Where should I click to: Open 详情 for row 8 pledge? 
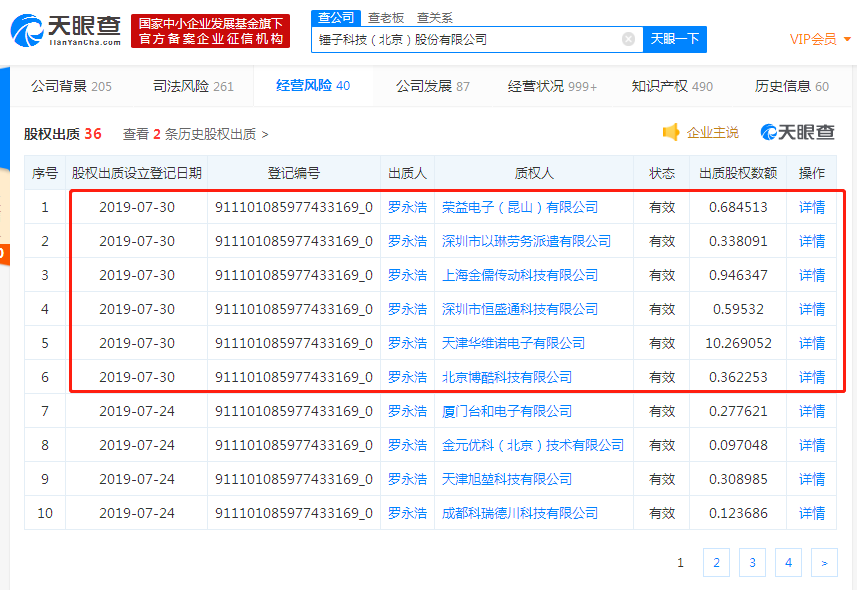coord(812,445)
